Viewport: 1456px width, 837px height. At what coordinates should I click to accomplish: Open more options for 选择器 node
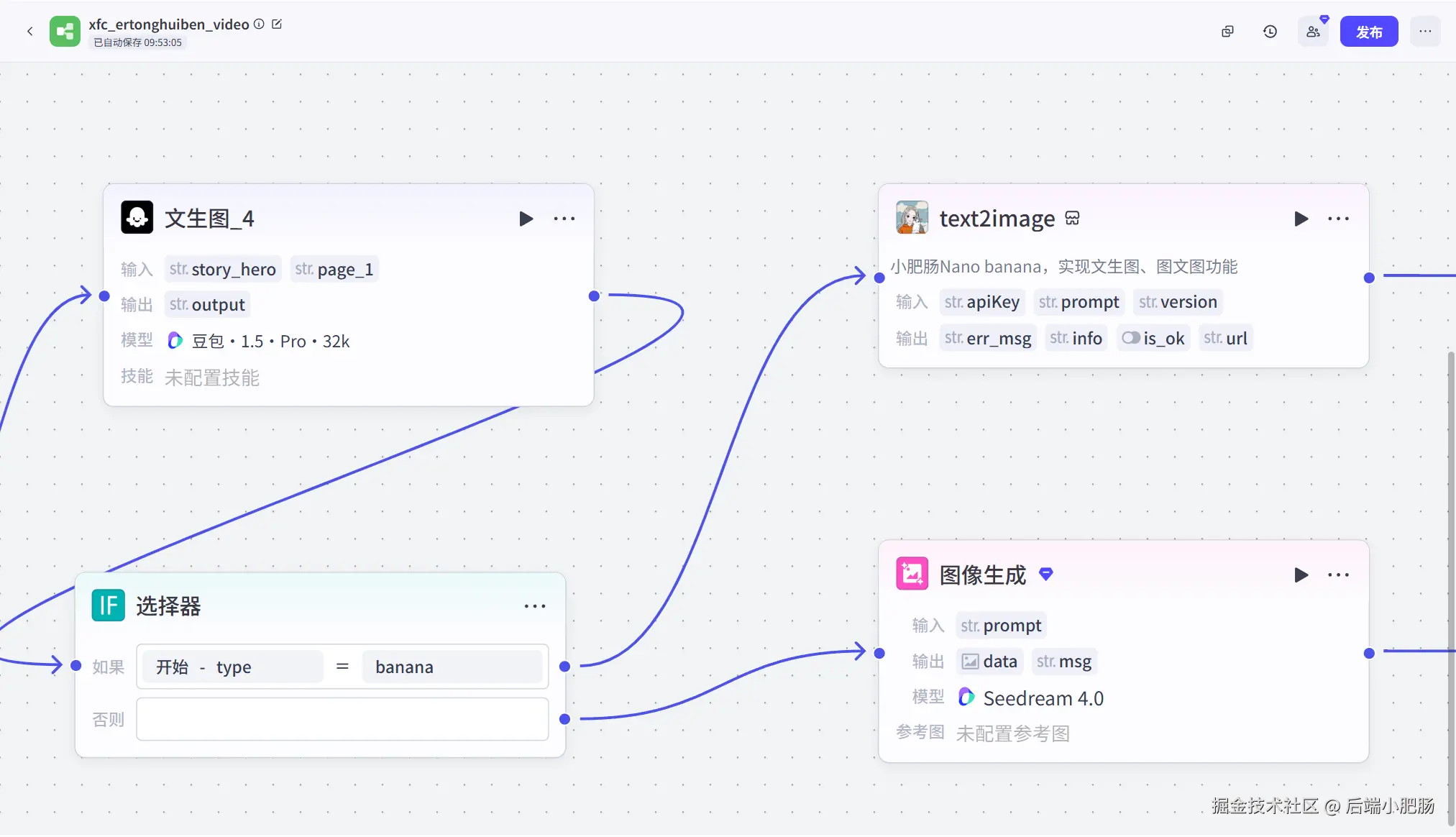[535, 606]
